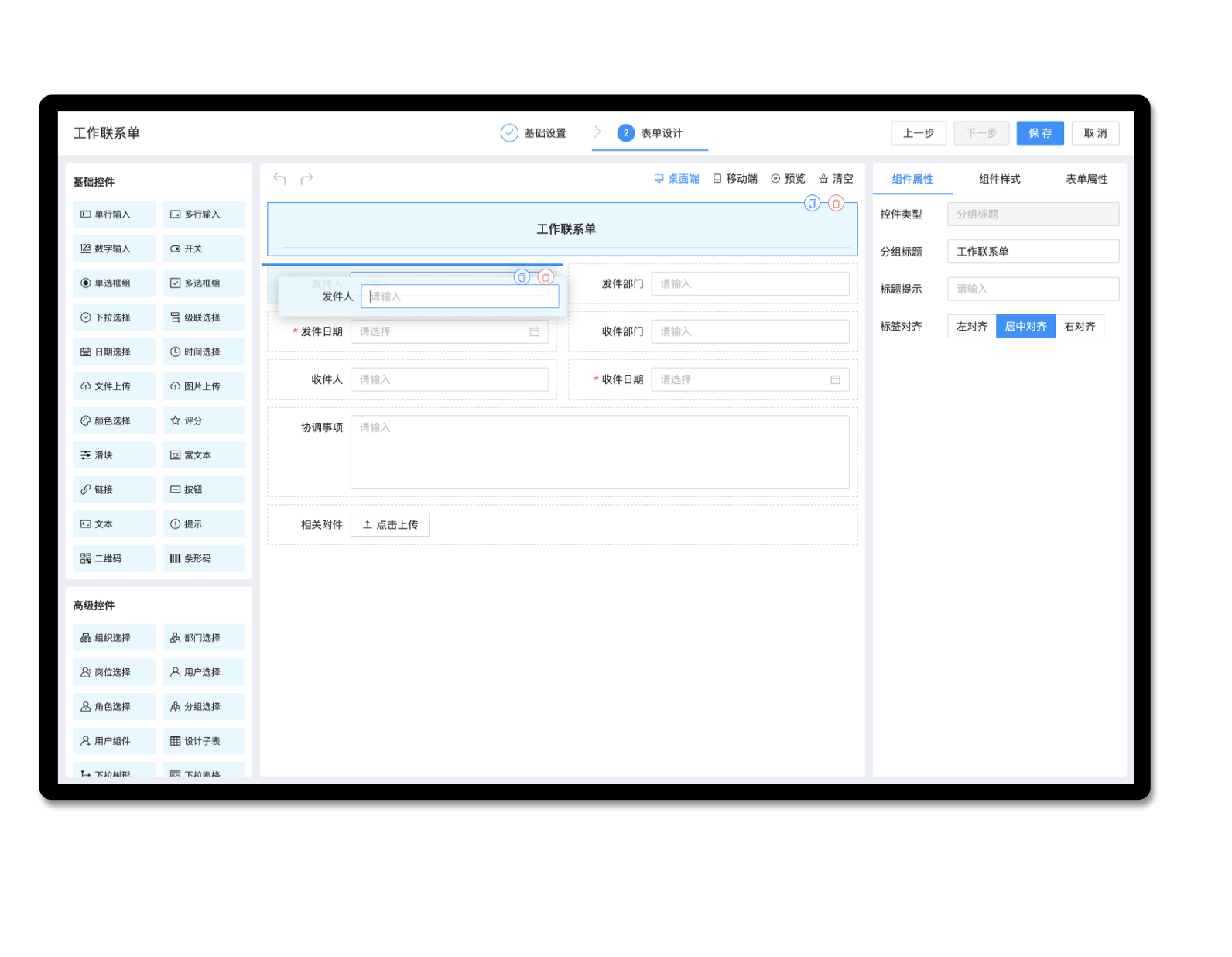Select 左对齐 label alignment
The height and width of the screenshot is (957, 1232).
(971, 327)
